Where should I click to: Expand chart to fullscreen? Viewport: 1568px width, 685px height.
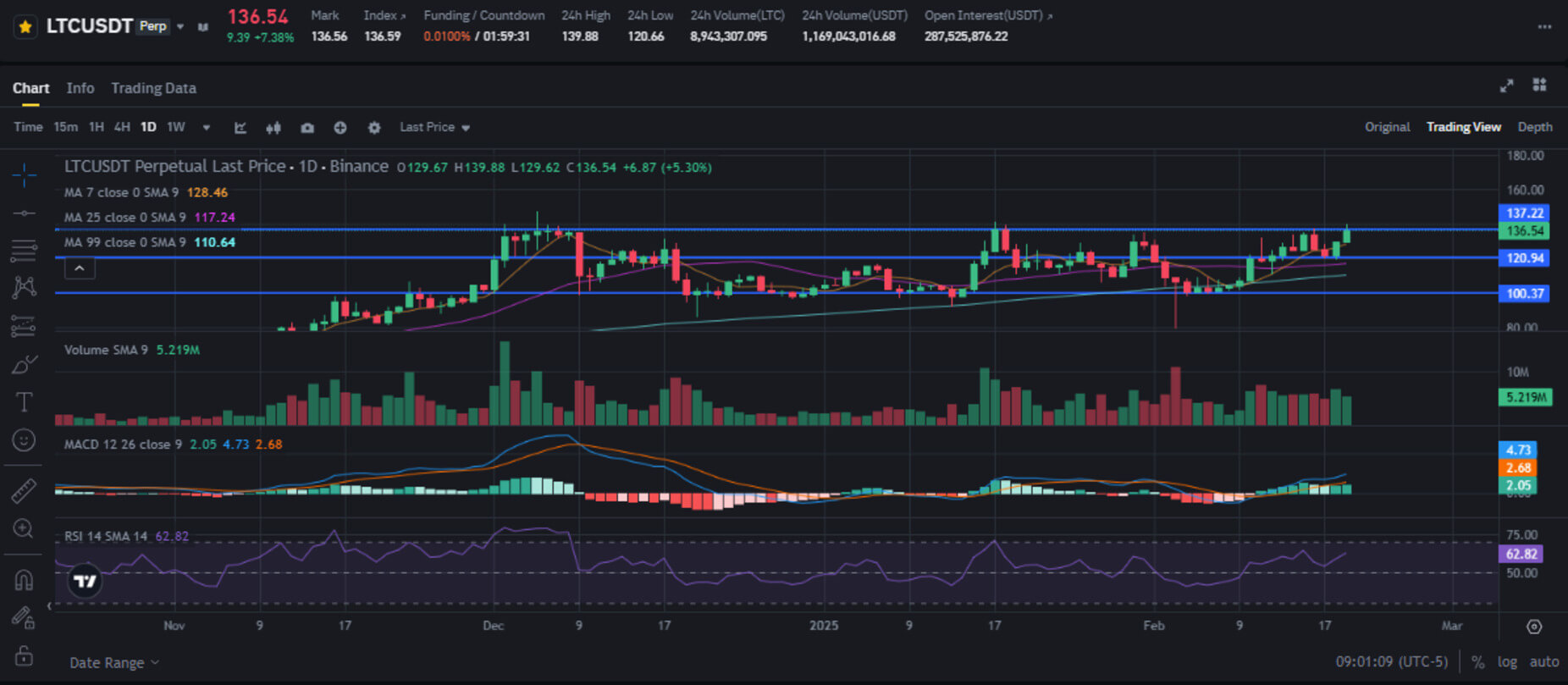click(x=1506, y=86)
